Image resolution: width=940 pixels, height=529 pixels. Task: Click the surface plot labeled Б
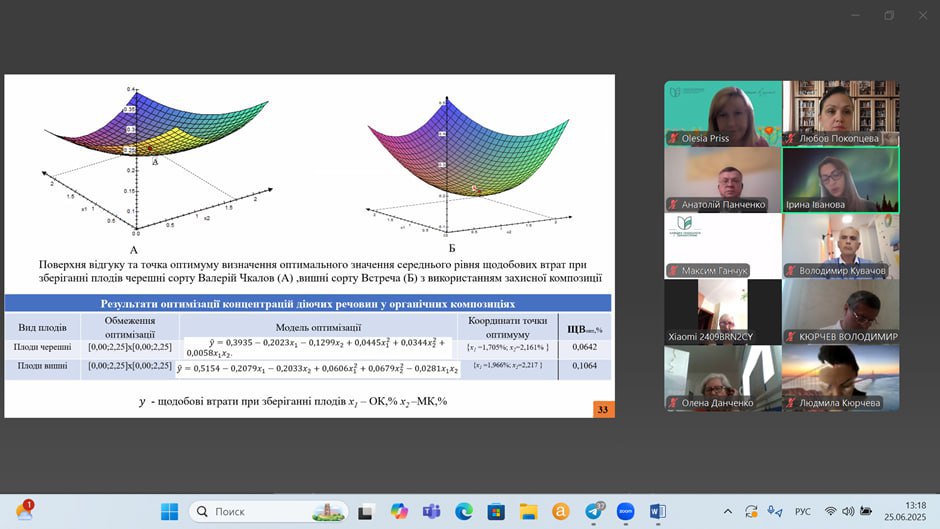point(469,165)
